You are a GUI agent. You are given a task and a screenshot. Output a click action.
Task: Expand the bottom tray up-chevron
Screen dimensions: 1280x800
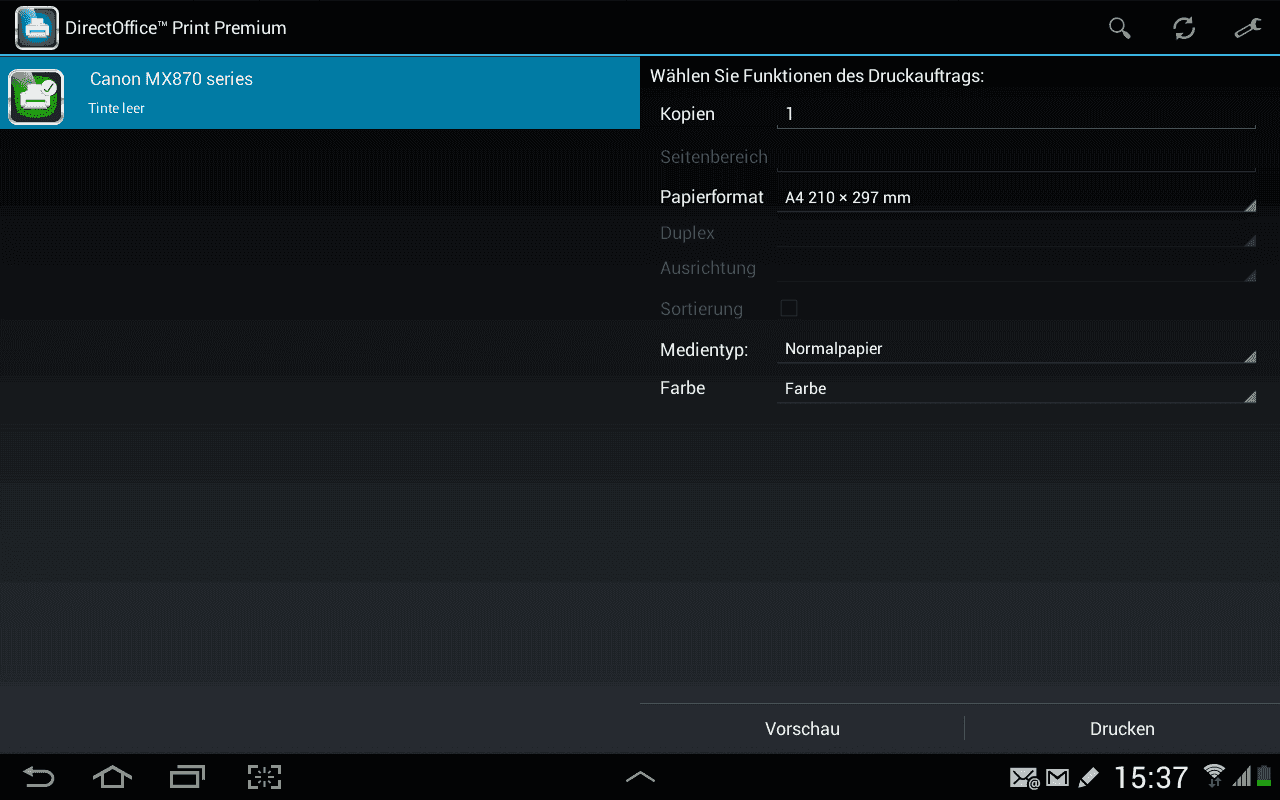[x=640, y=777]
